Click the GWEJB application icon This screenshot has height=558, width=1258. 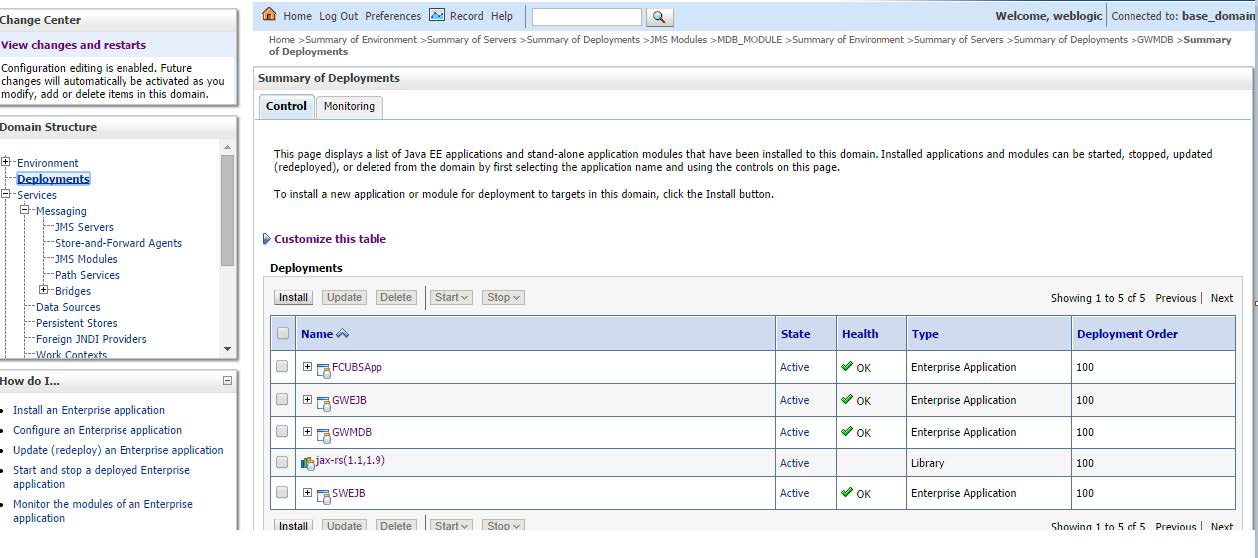[323, 402]
